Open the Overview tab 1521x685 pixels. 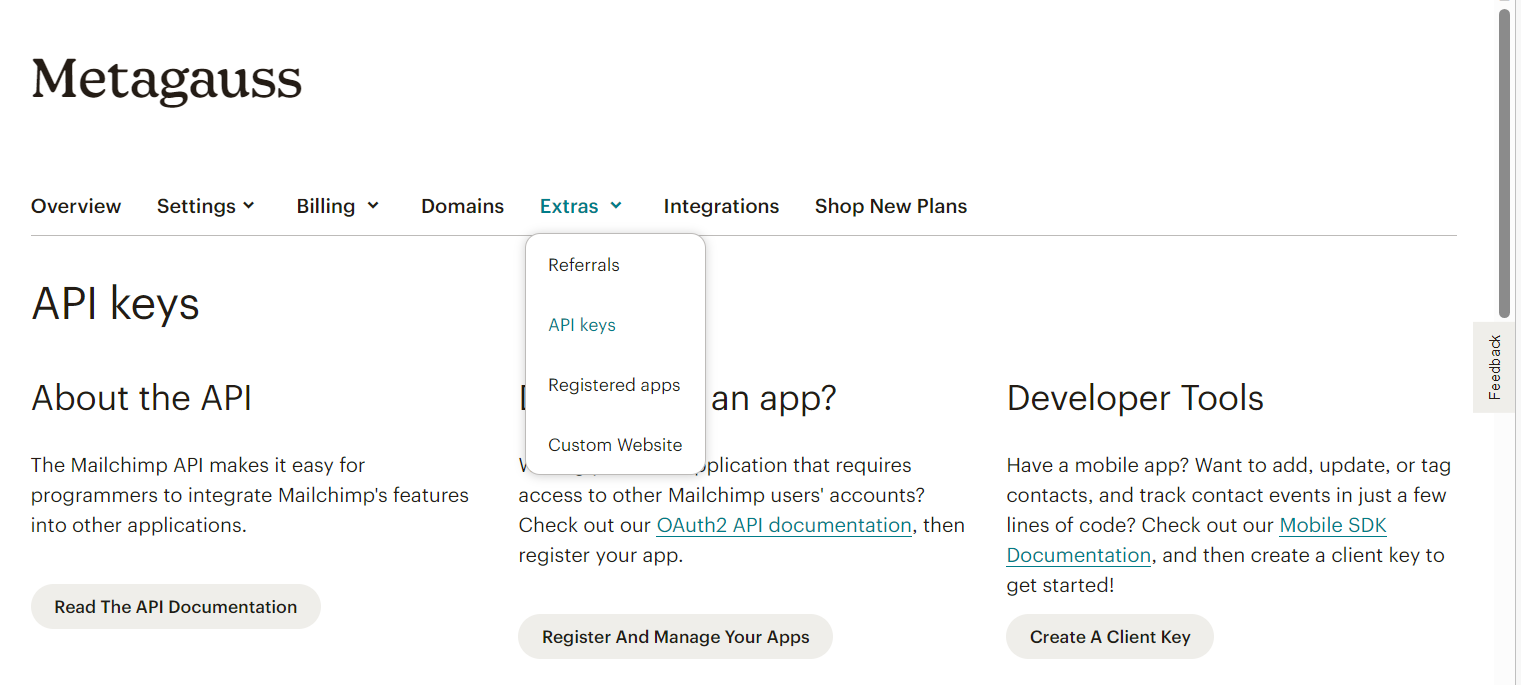point(76,206)
